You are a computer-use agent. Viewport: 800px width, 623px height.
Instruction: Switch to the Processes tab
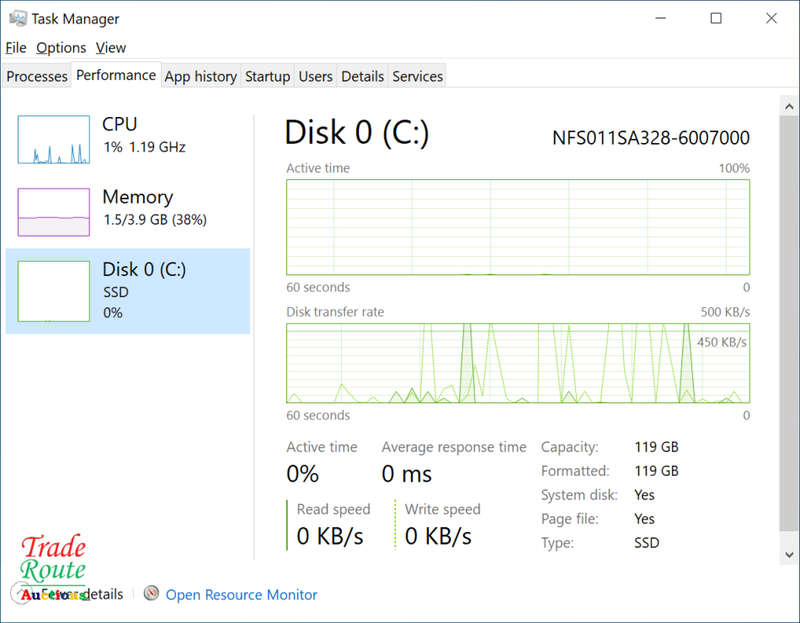tap(37, 76)
